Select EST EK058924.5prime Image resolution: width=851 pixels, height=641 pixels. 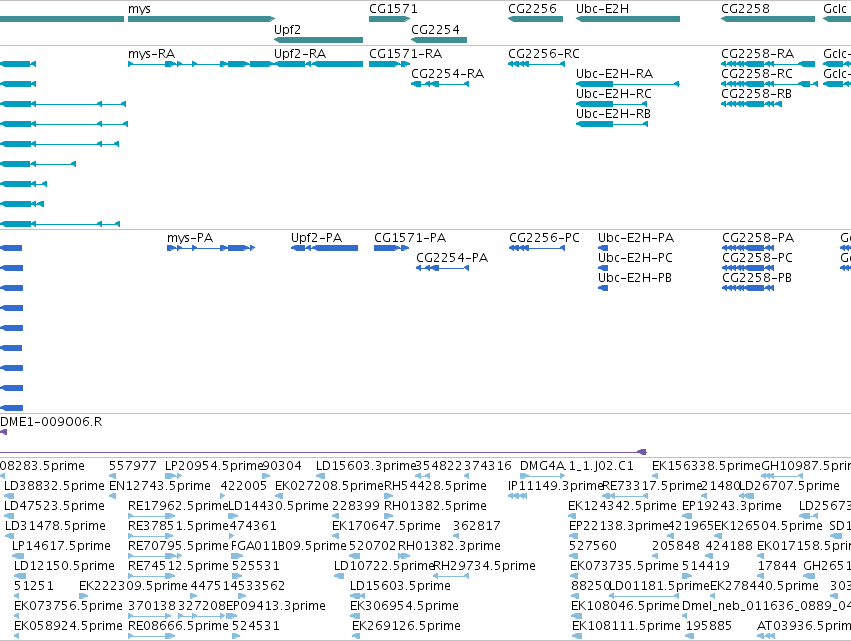point(68,626)
